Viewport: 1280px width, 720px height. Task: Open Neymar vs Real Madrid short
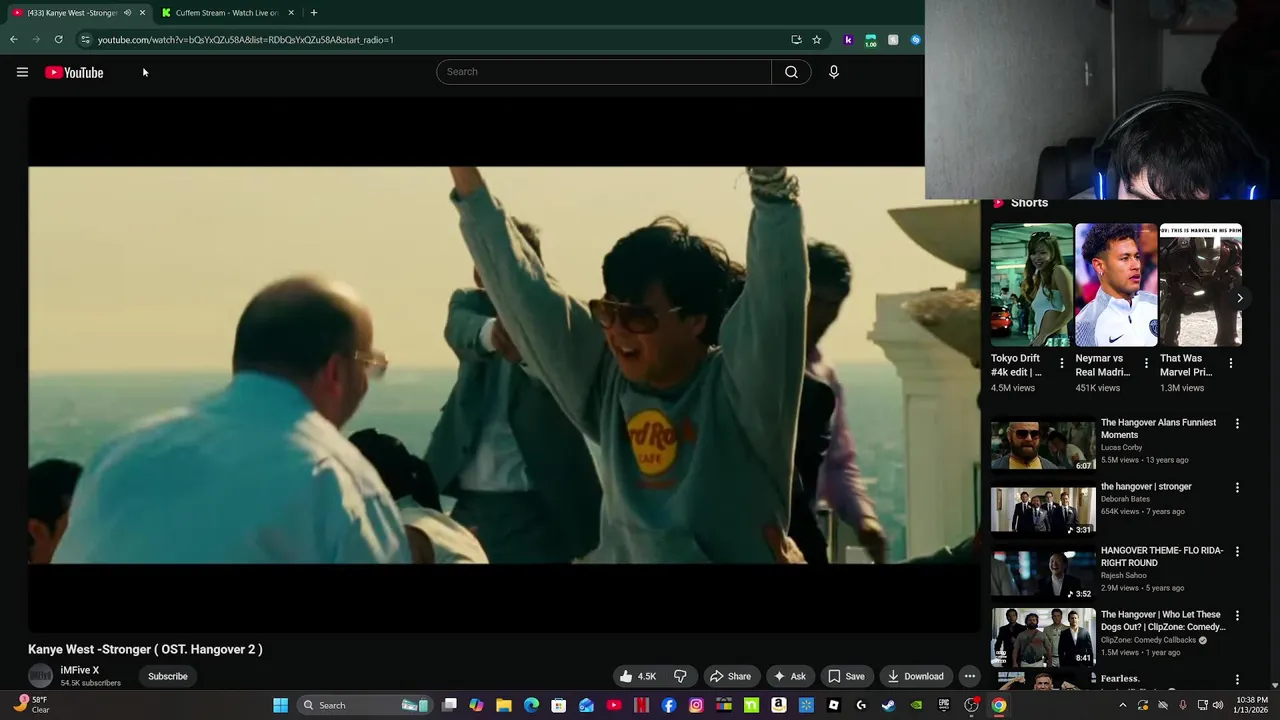[1116, 285]
